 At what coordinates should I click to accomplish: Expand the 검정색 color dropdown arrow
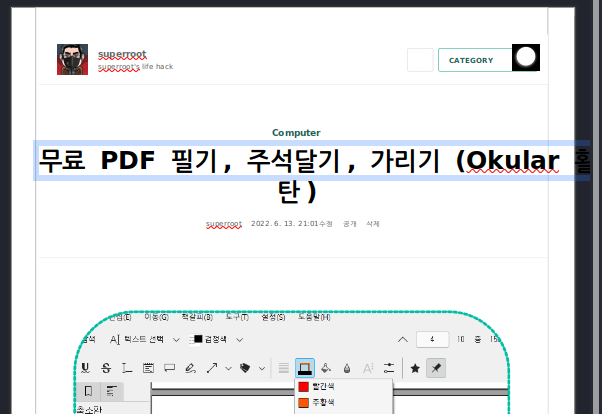pos(240,340)
